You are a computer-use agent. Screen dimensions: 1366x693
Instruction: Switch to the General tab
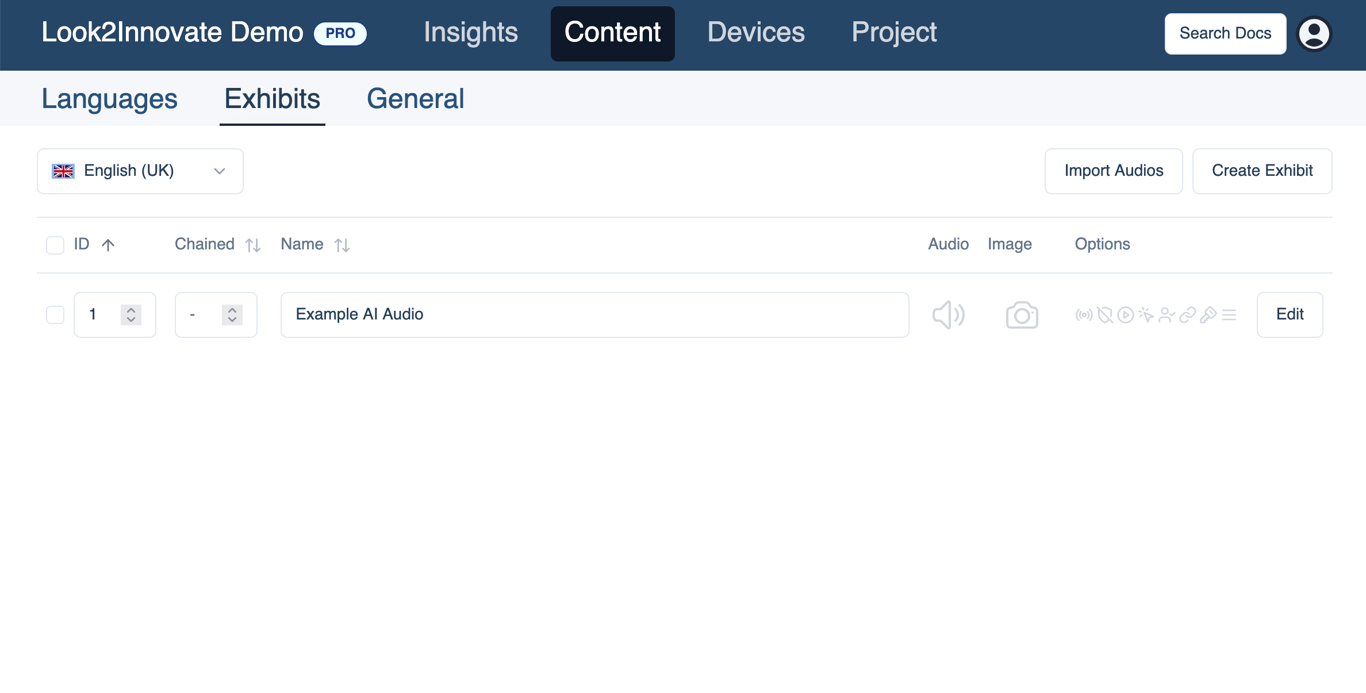click(x=415, y=99)
